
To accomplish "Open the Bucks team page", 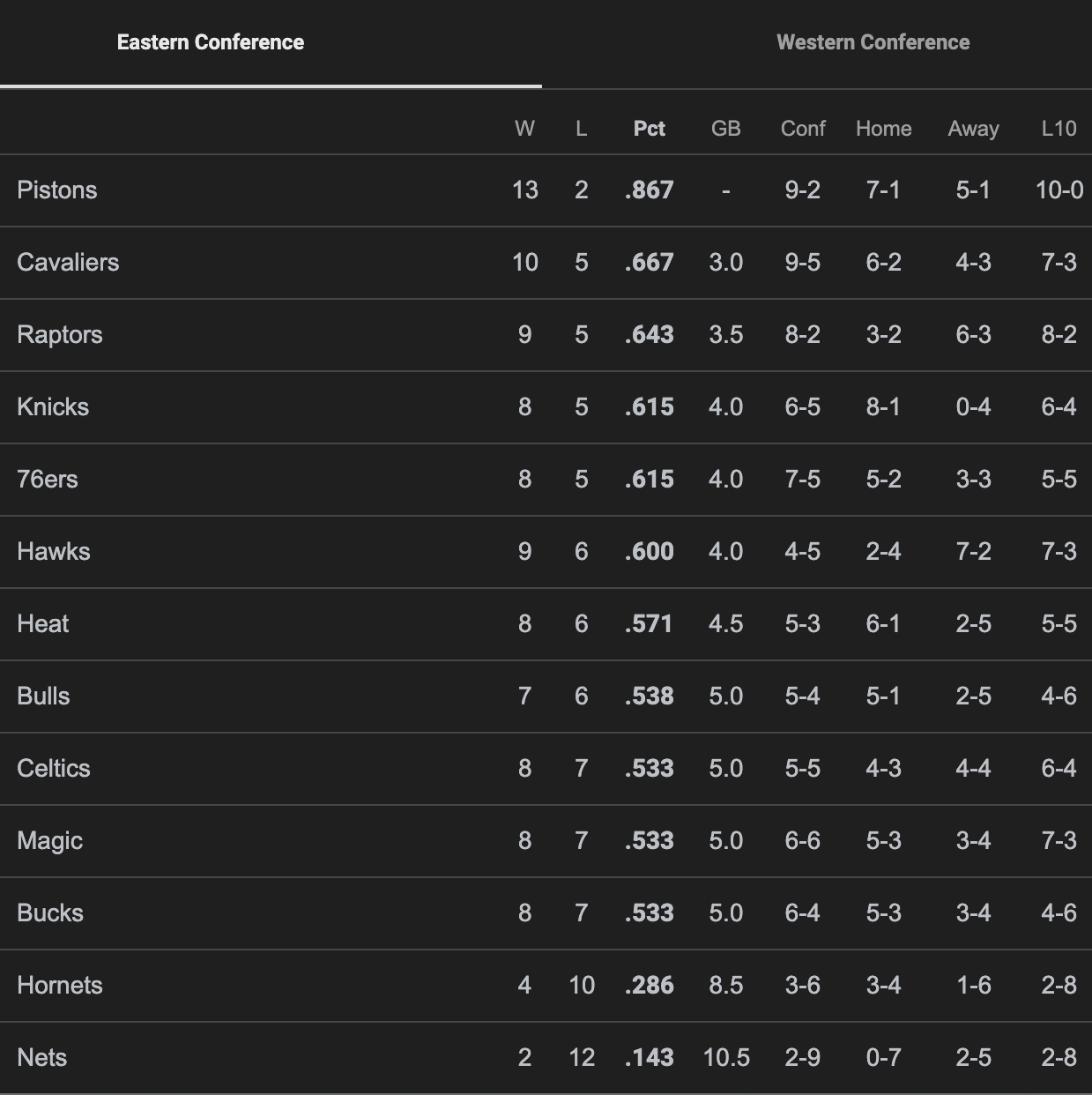I will point(50,913).
